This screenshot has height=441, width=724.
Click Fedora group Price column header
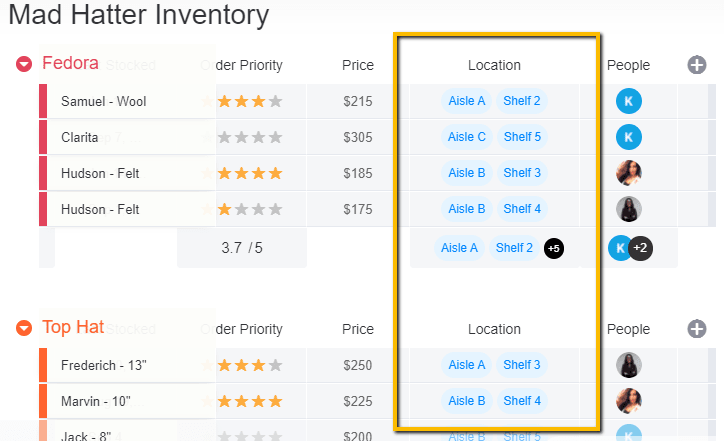357,65
